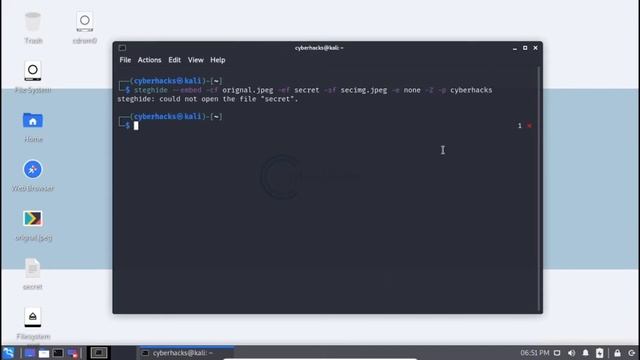The width and height of the screenshot is (640, 360).
Task: Launch the terminal emulator from taskbar
Action: click(58, 353)
